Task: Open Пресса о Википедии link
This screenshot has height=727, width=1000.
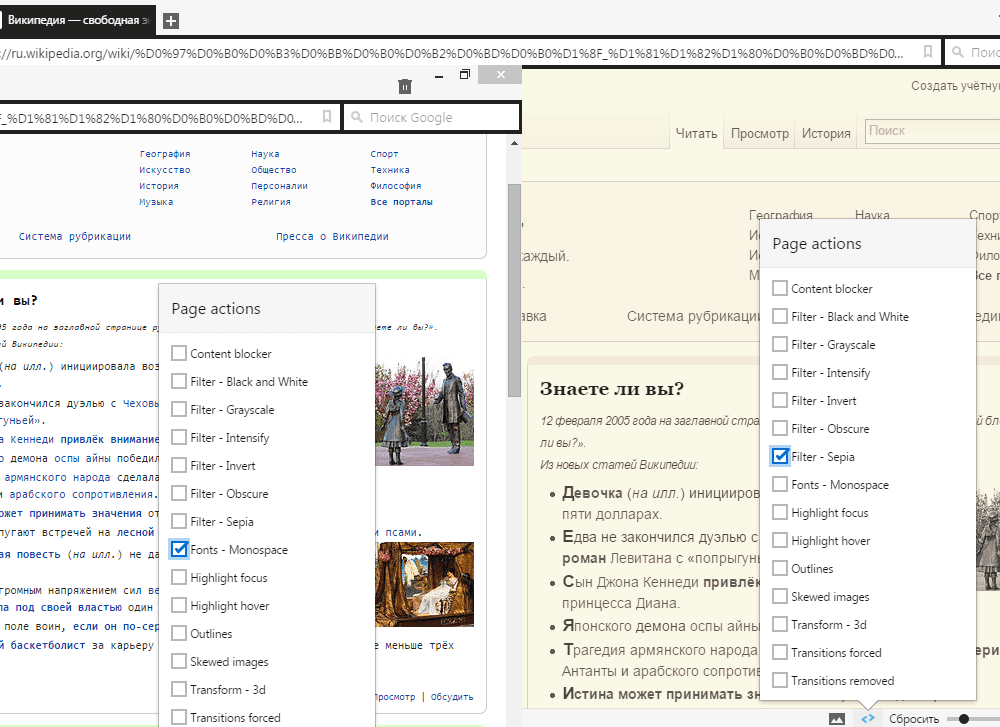Action: click(x=332, y=236)
